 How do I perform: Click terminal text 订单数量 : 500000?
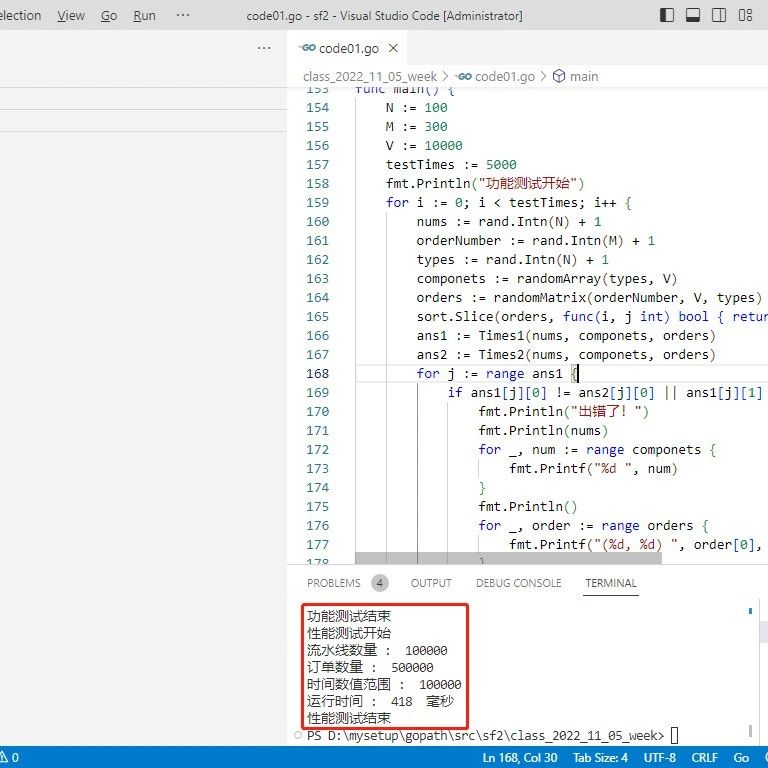click(x=370, y=667)
